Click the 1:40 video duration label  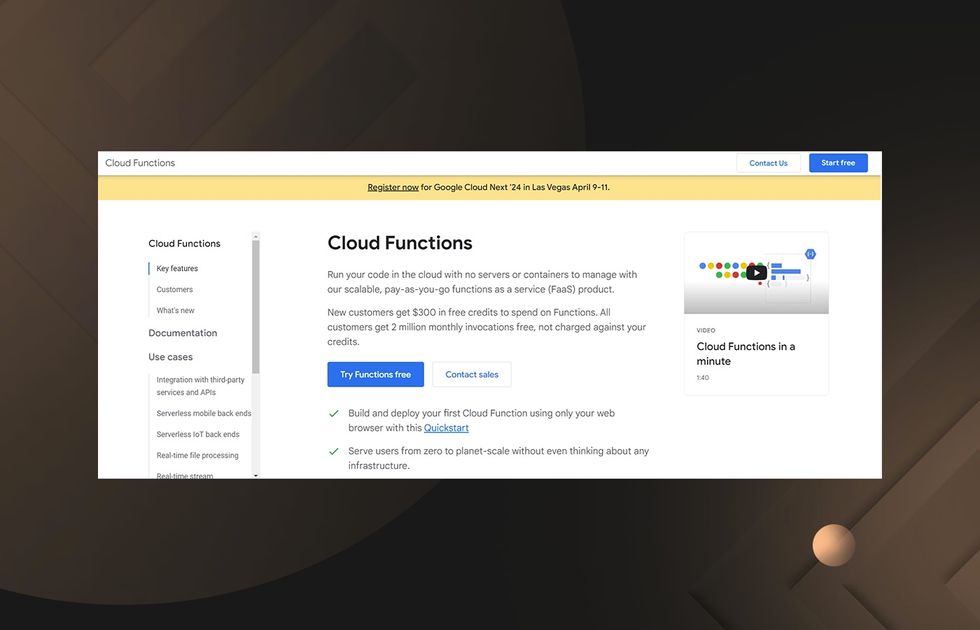pos(702,378)
